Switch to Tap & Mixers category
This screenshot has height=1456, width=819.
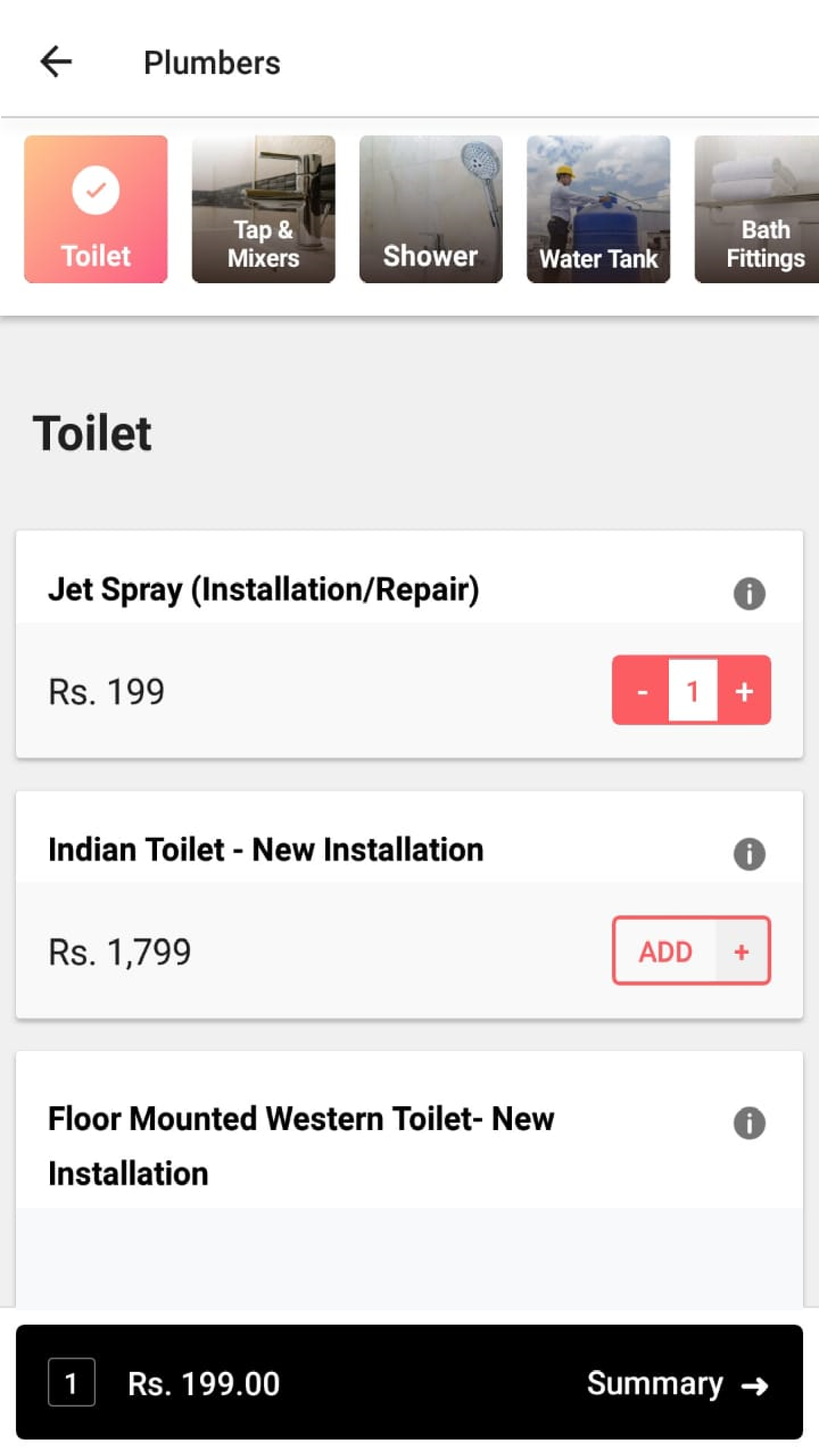coord(263,209)
